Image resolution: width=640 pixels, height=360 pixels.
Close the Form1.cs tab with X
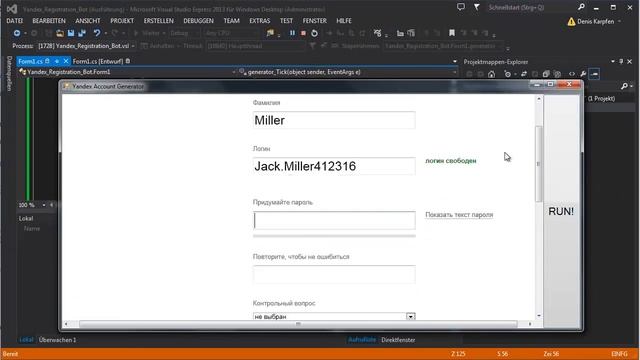(66, 61)
